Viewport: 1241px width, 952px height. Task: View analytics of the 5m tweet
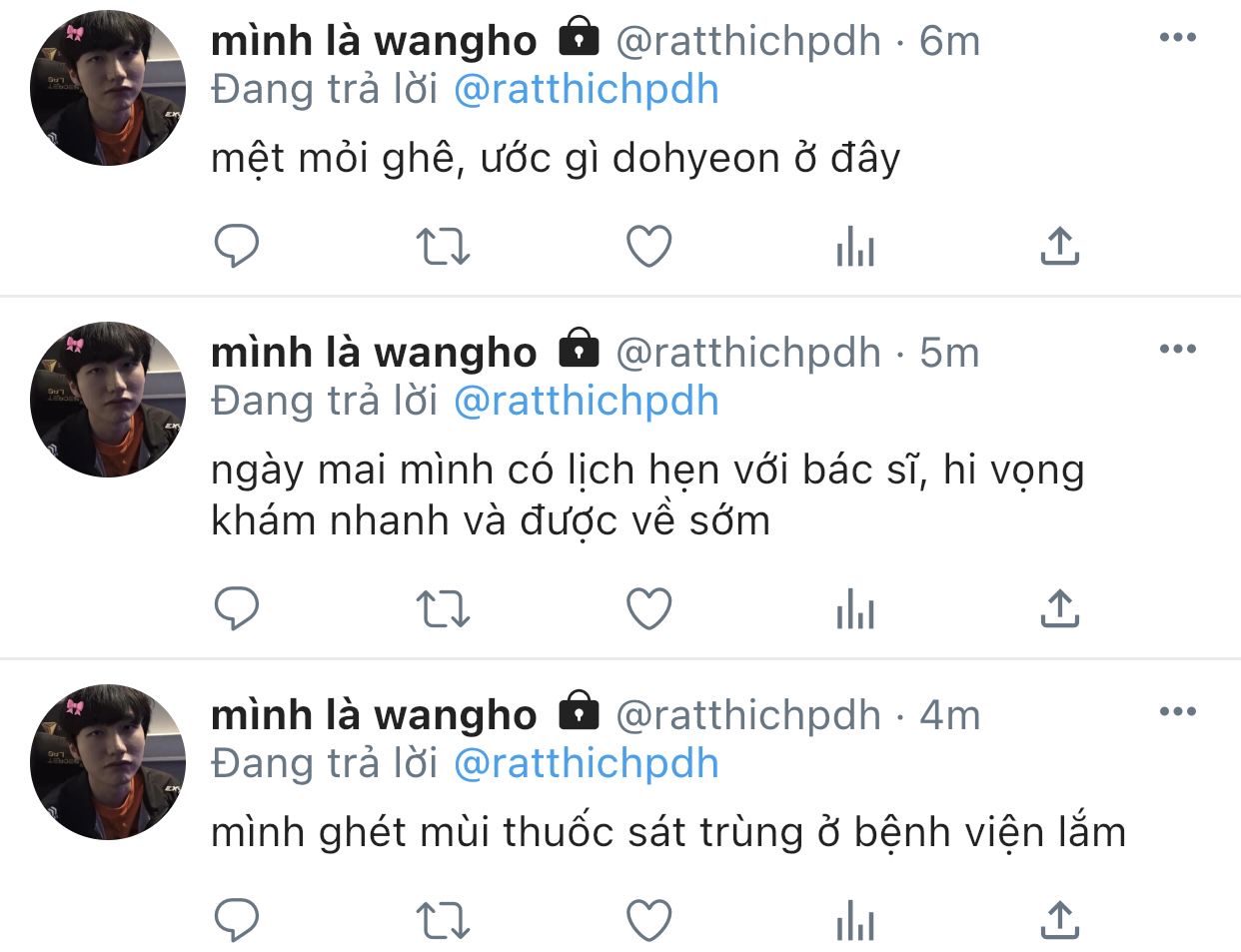click(x=855, y=608)
